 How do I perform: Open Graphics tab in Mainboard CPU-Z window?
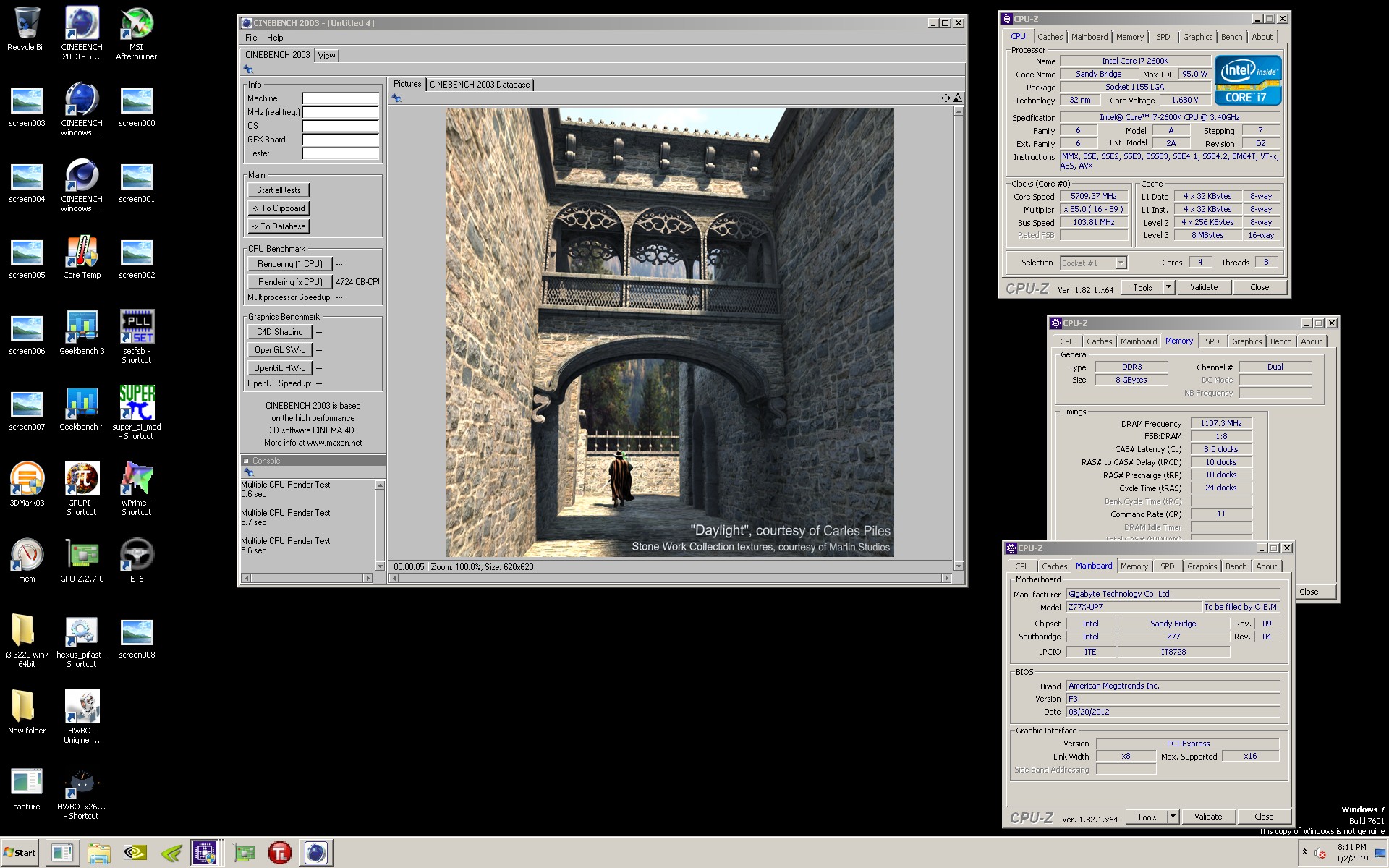[1202, 566]
